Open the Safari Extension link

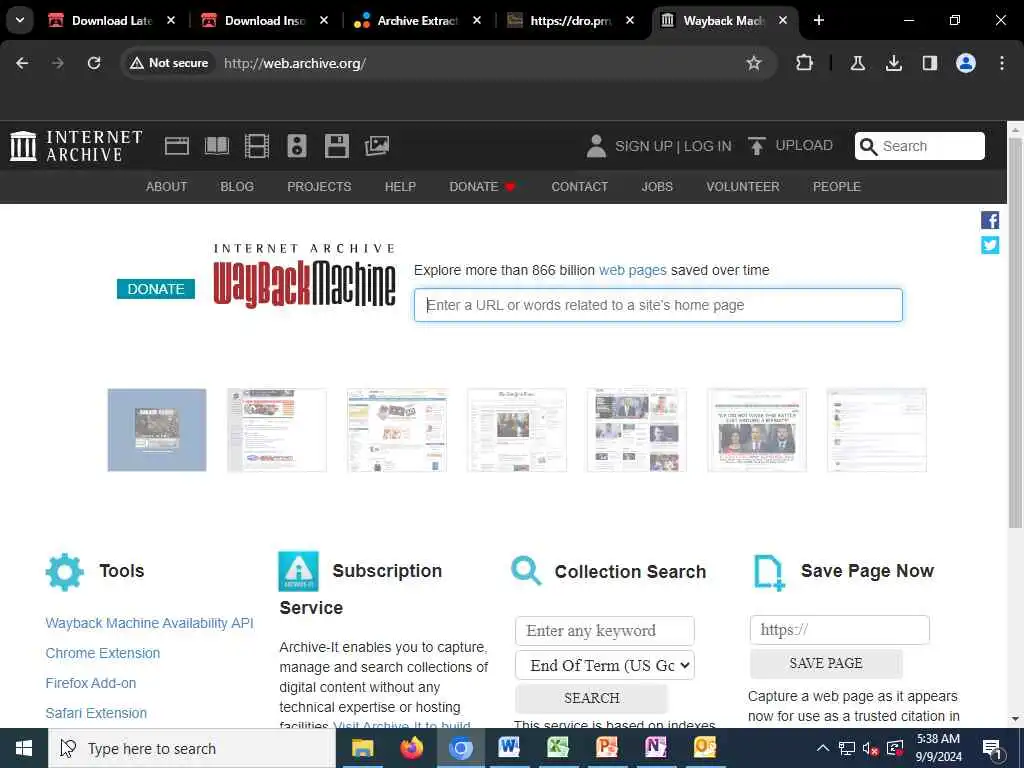96,713
